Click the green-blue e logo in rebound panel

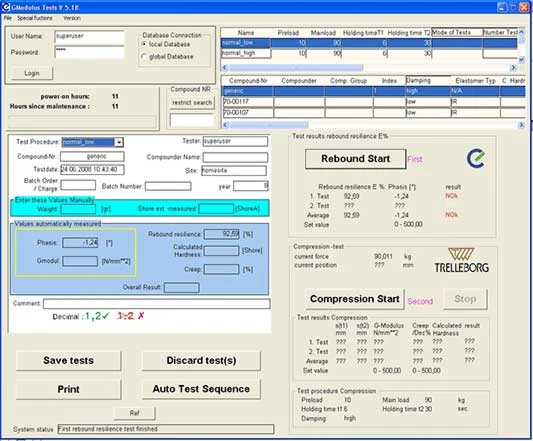tap(476, 159)
